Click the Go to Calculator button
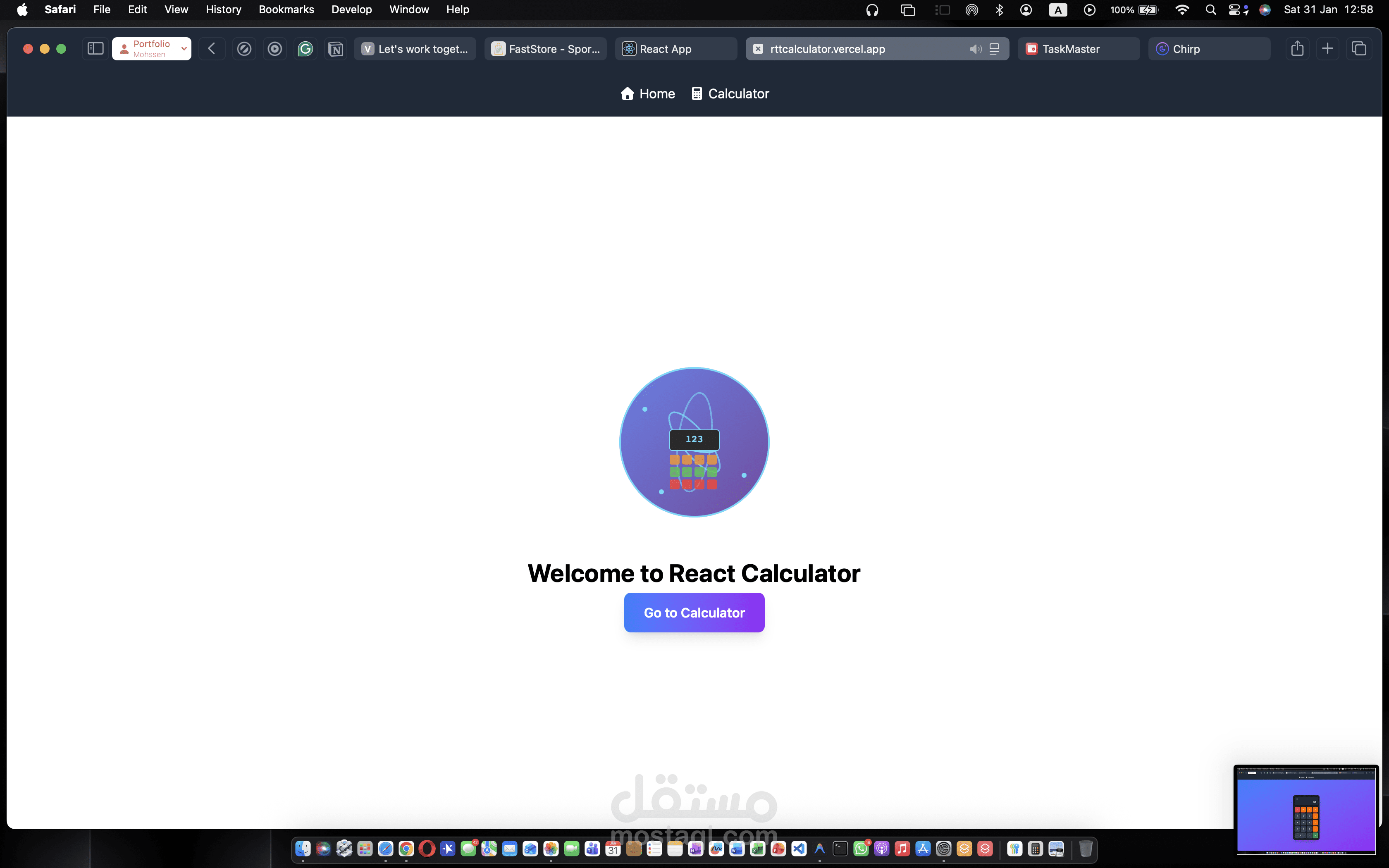1389x868 pixels. pos(694,613)
